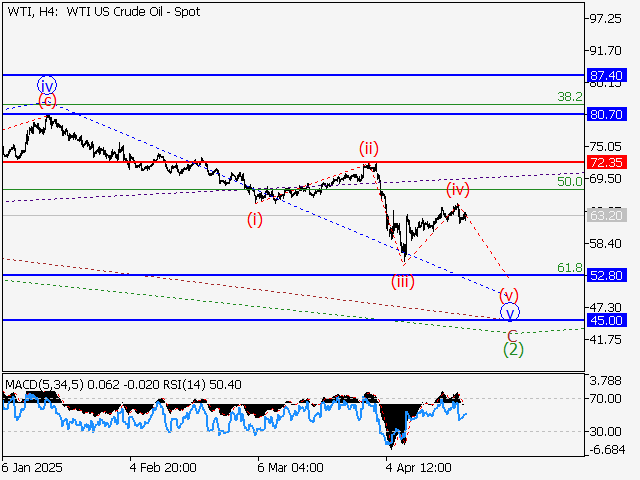Click the 50.0 Fibonacci level label

pos(569,182)
